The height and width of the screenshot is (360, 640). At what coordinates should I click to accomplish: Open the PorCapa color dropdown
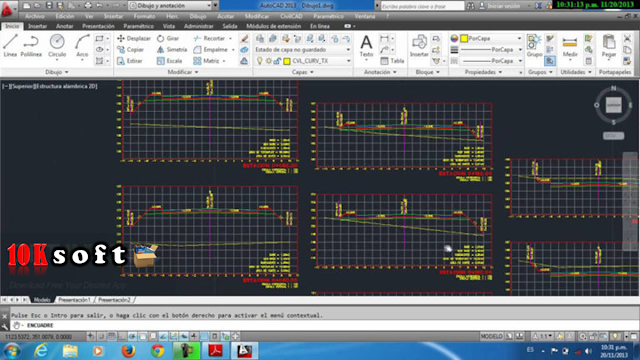point(491,38)
